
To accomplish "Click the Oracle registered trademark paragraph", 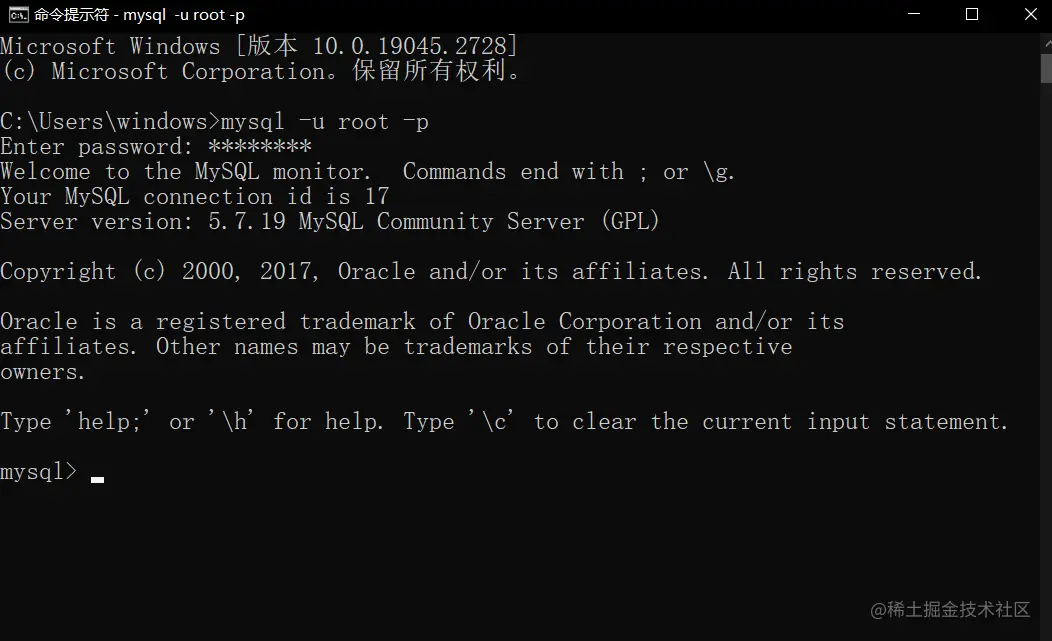I will click(x=422, y=346).
